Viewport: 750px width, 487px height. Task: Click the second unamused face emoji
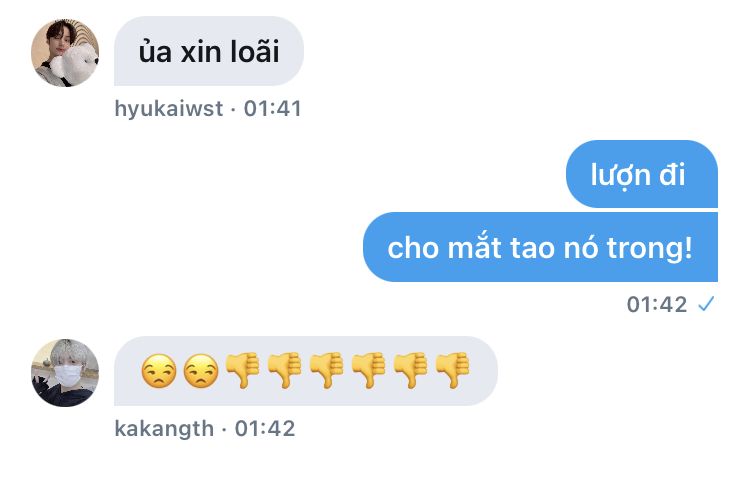coord(201,371)
